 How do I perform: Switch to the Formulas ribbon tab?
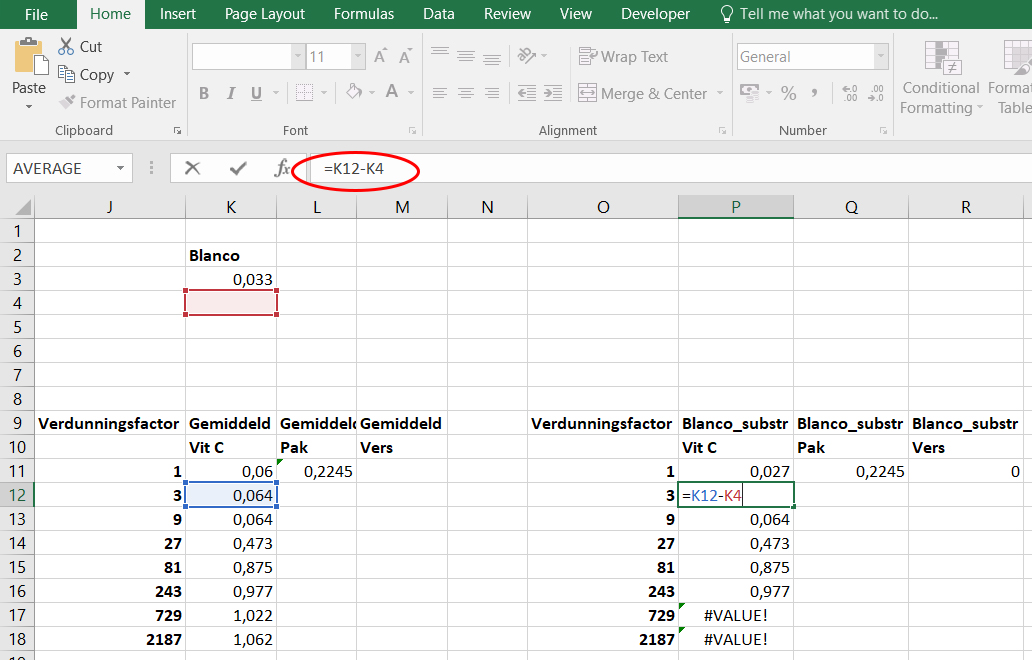(364, 14)
